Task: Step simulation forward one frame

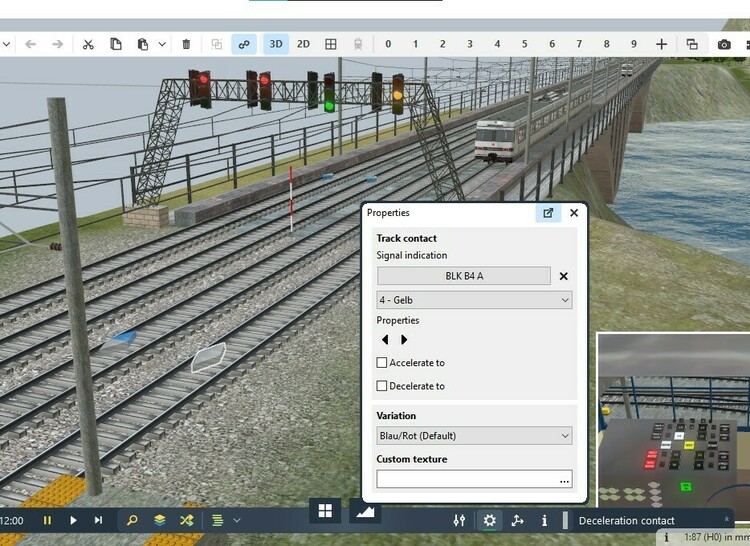Action: [99, 520]
